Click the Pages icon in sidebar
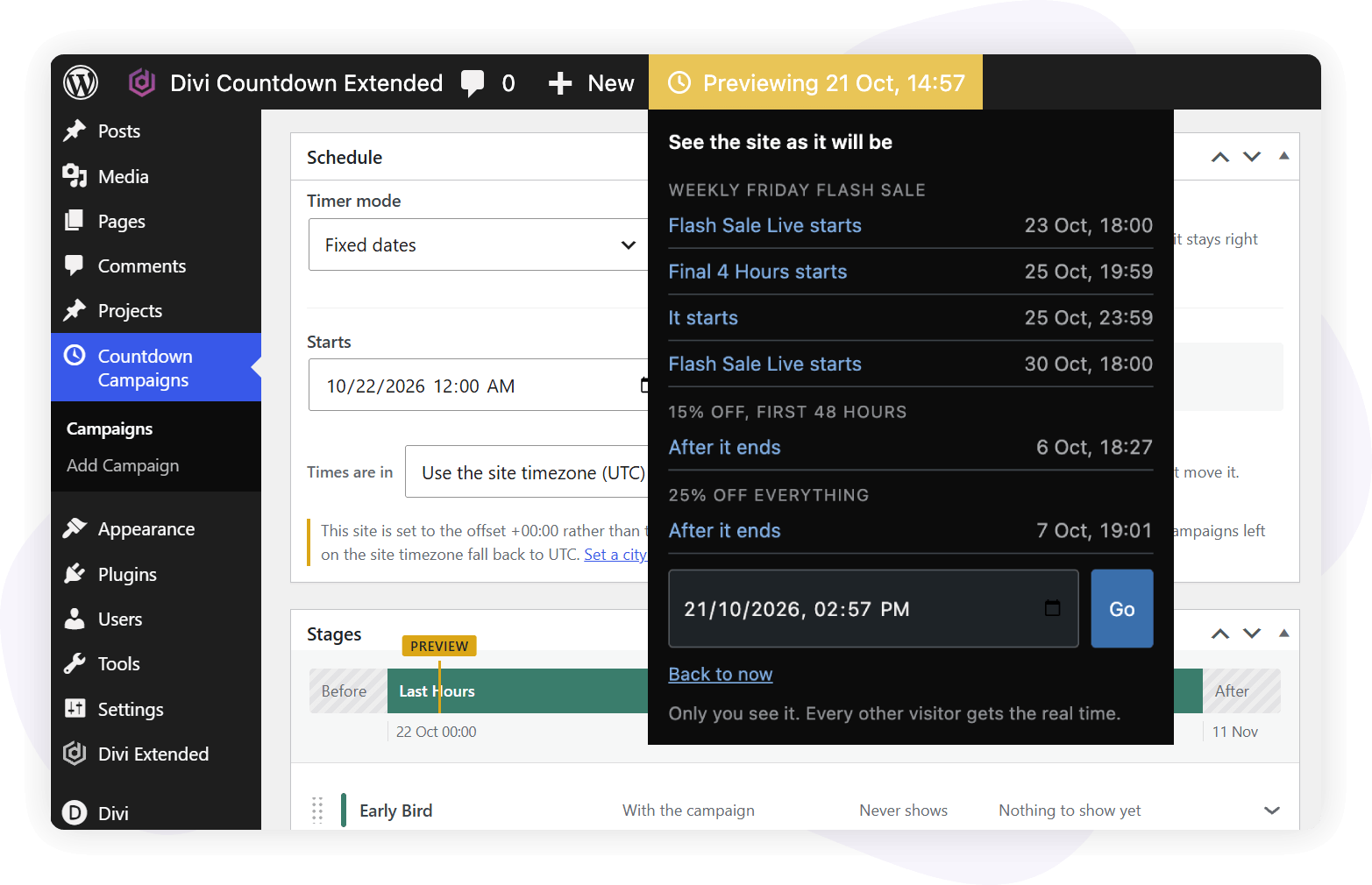Screen dimensions: 1372x885 [75, 221]
